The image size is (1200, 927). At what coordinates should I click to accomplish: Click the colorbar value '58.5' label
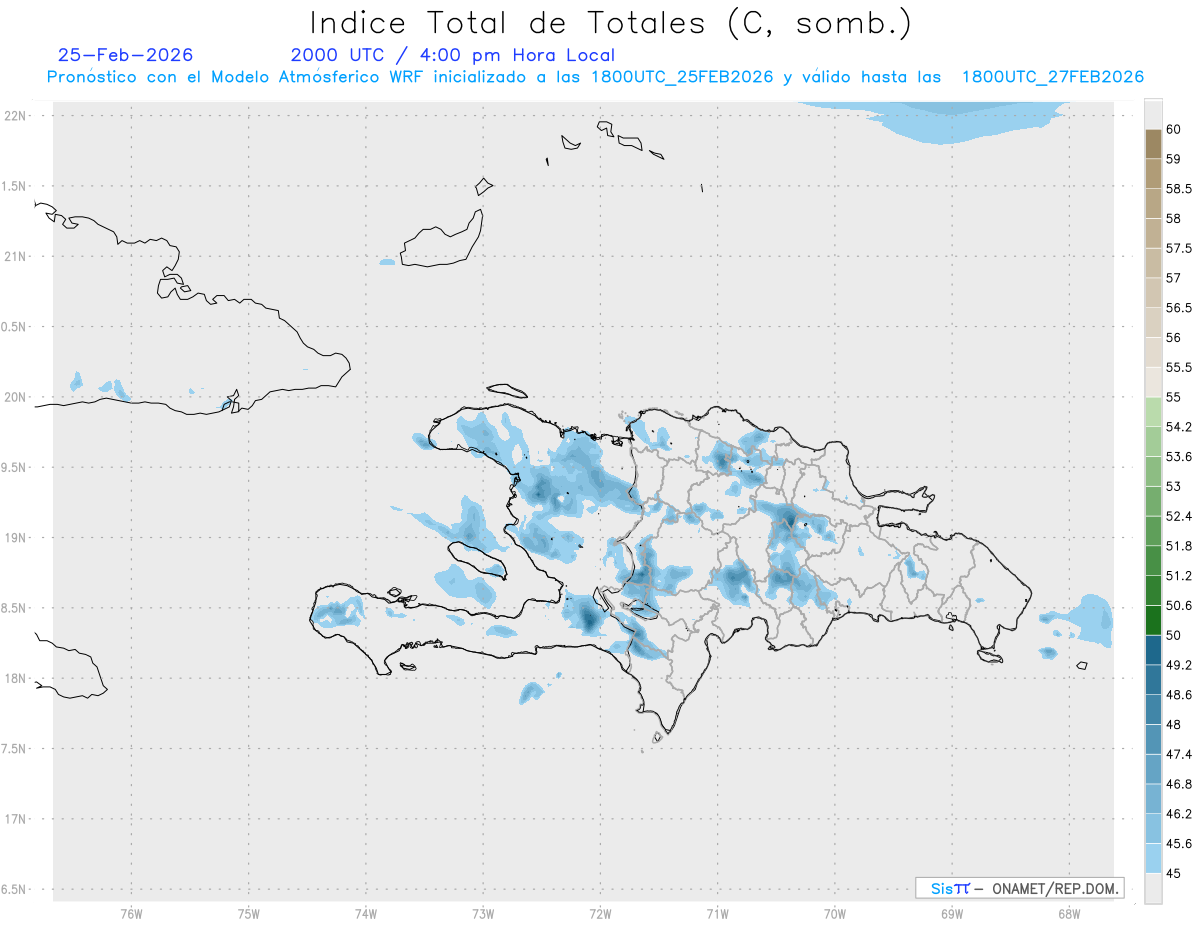coord(1179,189)
